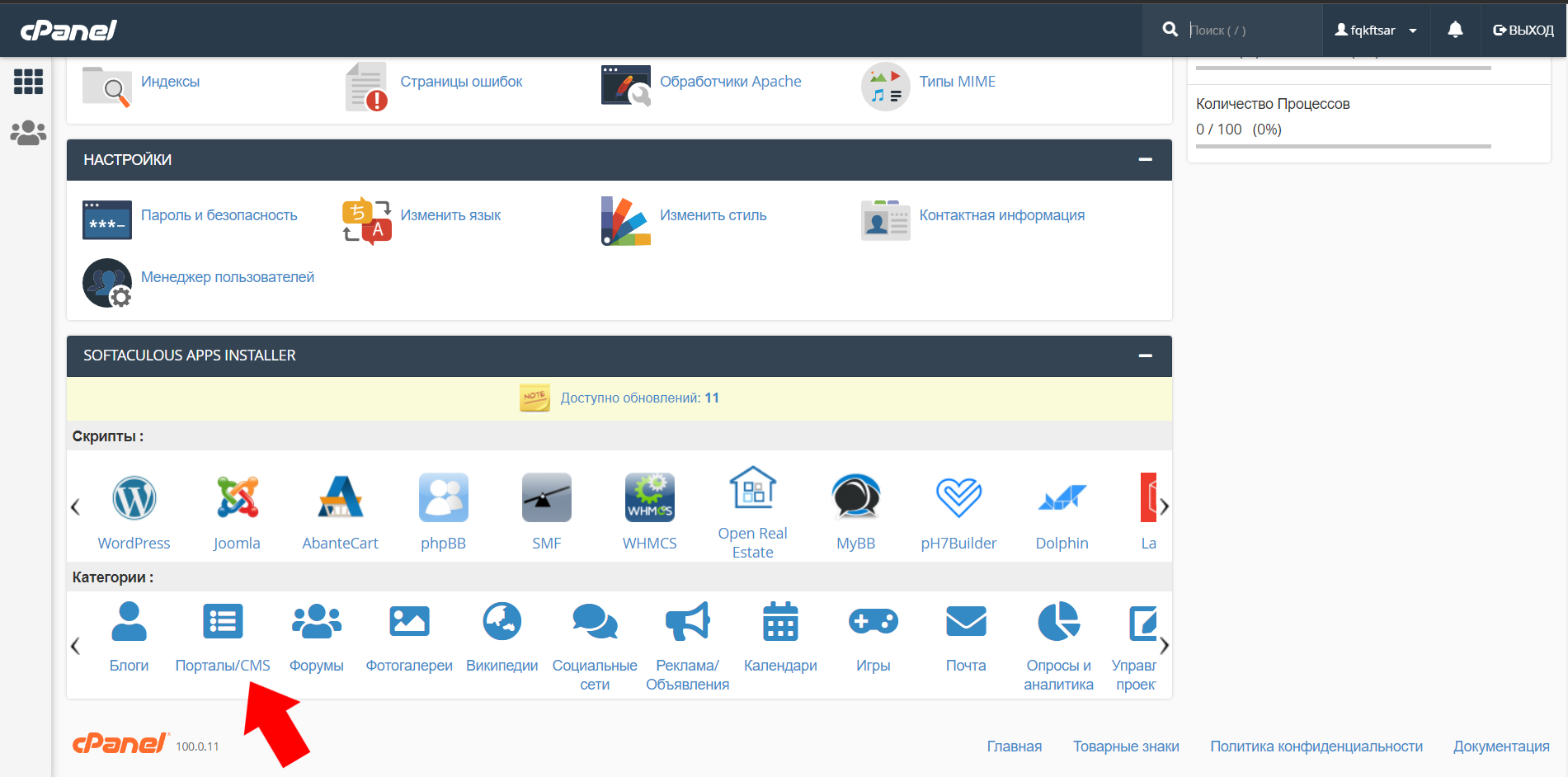Click the grid home icon in the sidebar
This screenshot has width=1568, height=777.
pyautogui.click(x=28, y=82)
